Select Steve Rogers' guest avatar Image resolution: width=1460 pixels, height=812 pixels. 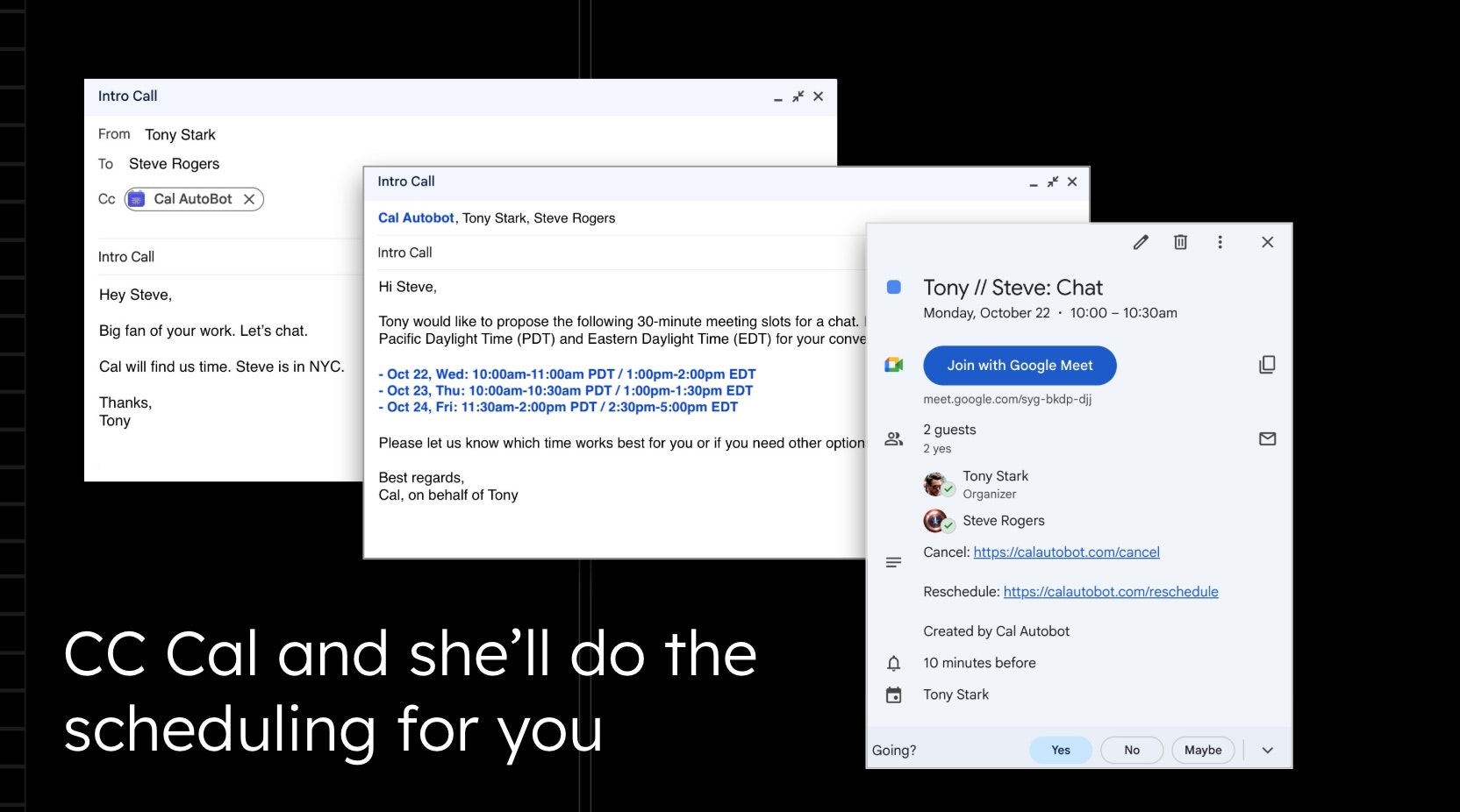click(x=938, y=521)
